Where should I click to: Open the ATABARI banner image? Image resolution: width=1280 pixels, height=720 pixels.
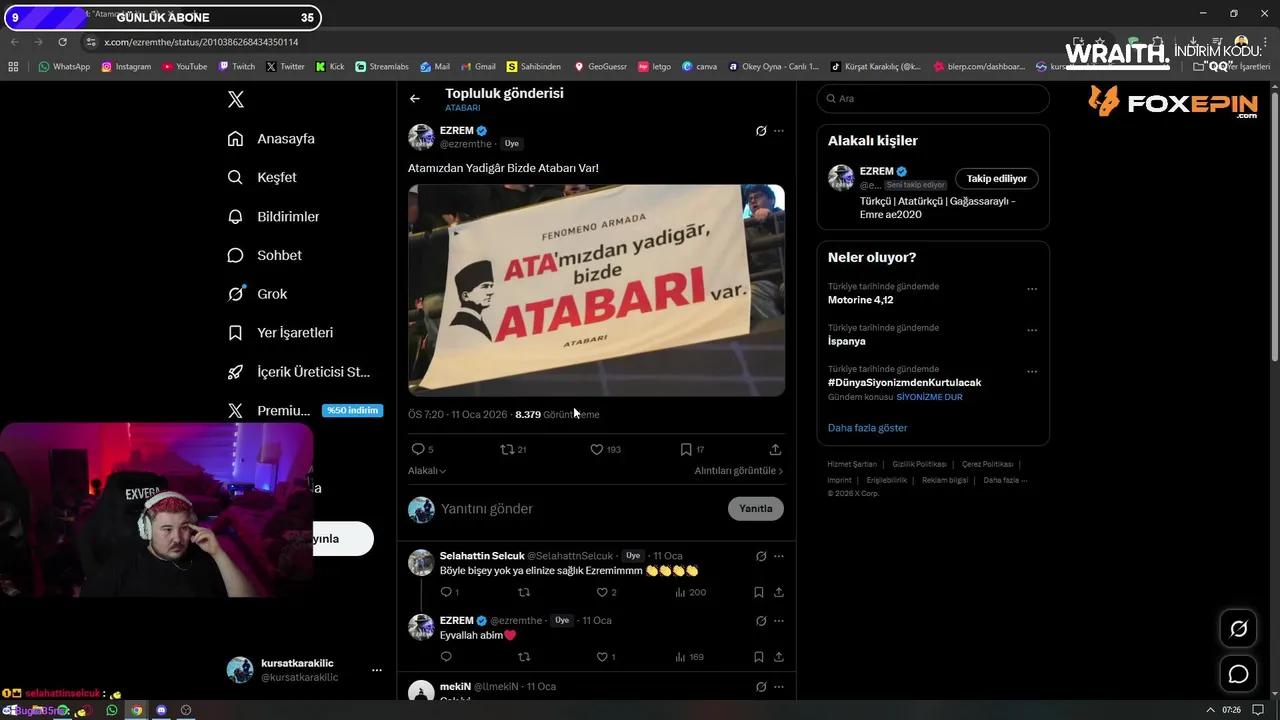tap(596, 290)
